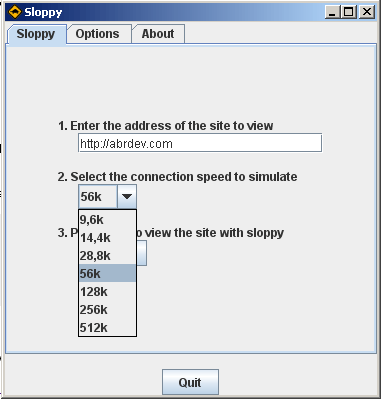Click the Sloppy title bar app icon
381x399 pixels.
[x=15, y=12]
